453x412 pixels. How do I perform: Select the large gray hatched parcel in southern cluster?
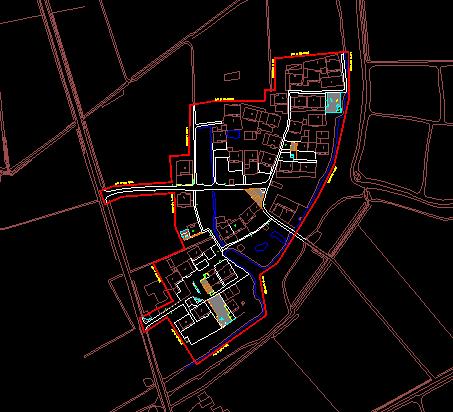[x=219, y=310]
